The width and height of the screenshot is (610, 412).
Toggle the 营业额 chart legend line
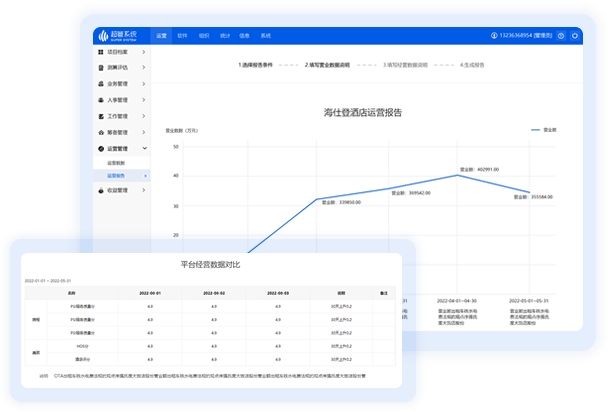[542, 130]
